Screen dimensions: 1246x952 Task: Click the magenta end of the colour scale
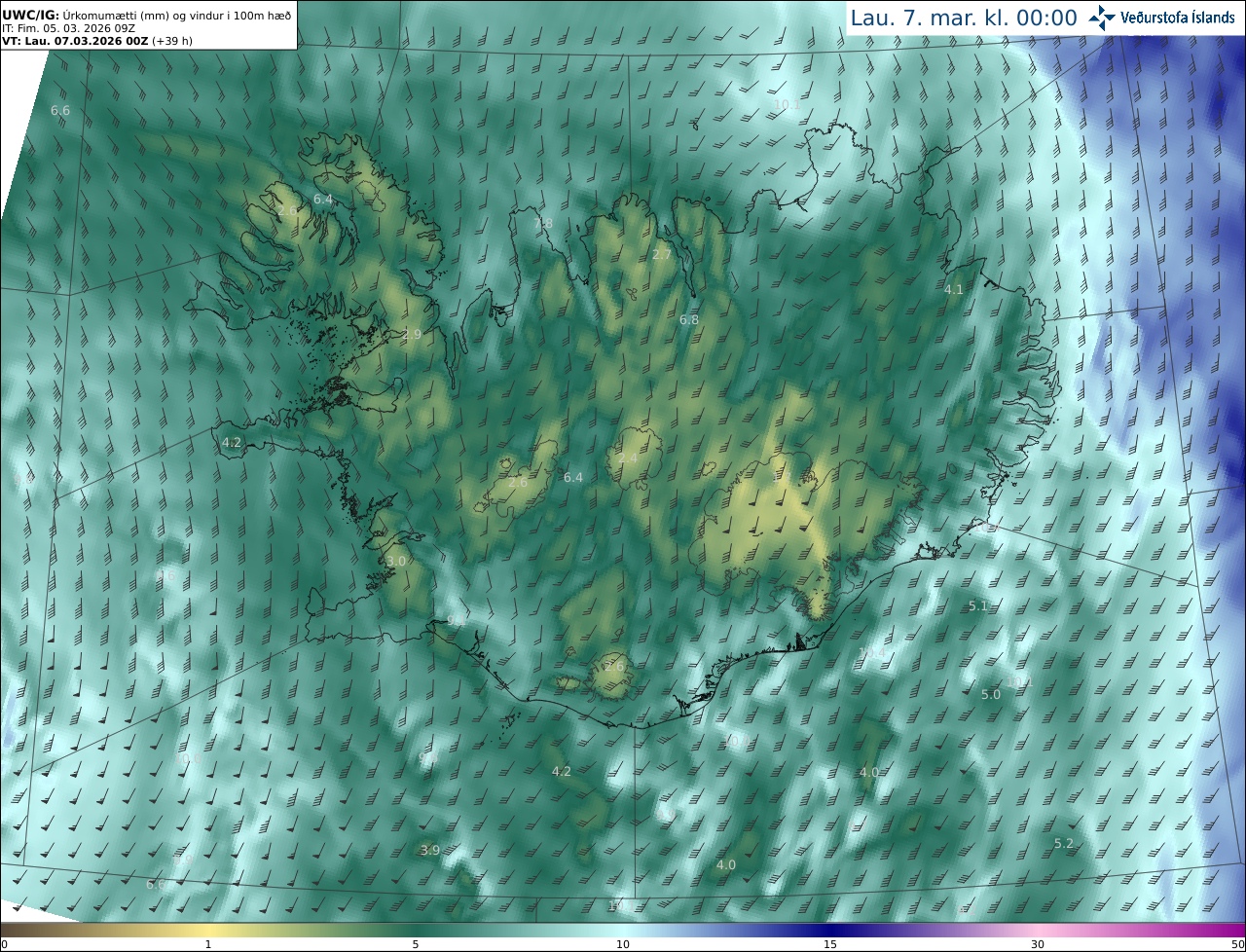coord(1231,931)
